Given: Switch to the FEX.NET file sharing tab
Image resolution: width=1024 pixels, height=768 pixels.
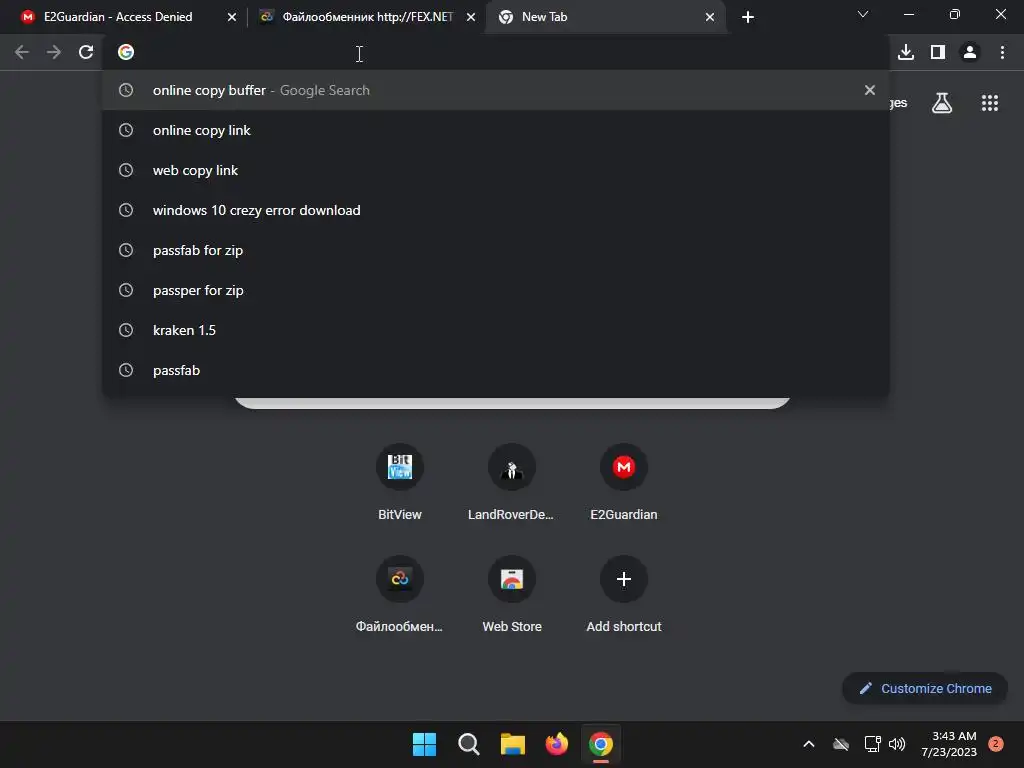Looking at the screenshot, I should coord(366,17).
